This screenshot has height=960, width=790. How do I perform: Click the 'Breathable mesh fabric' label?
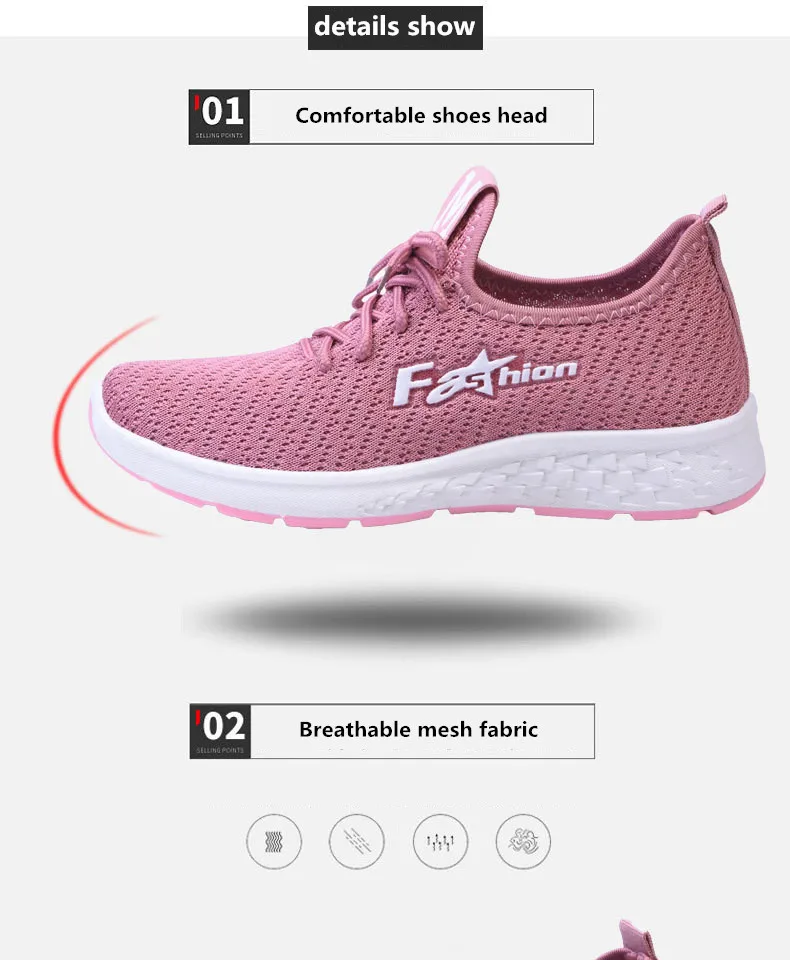click(419, 730)
